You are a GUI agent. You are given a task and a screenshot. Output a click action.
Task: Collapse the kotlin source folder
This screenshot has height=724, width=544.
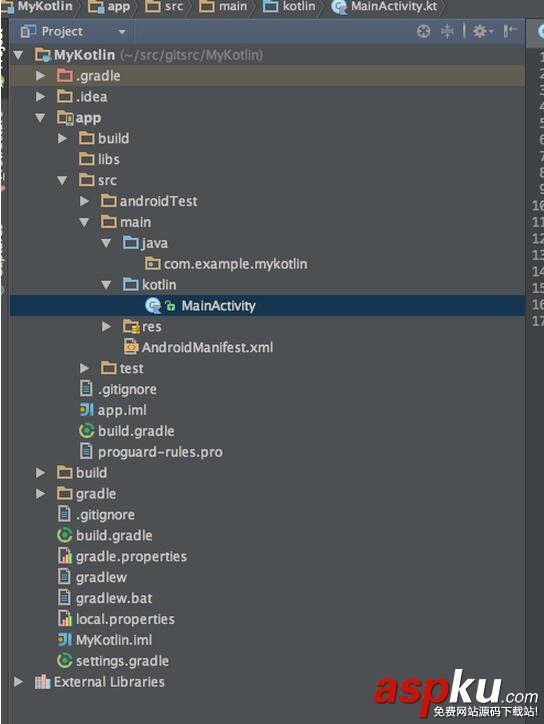click(106, 285)
